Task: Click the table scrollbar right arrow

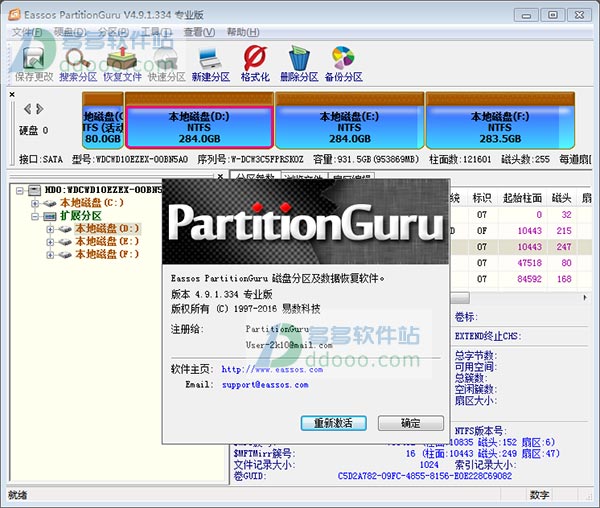Action: point(585,297)
